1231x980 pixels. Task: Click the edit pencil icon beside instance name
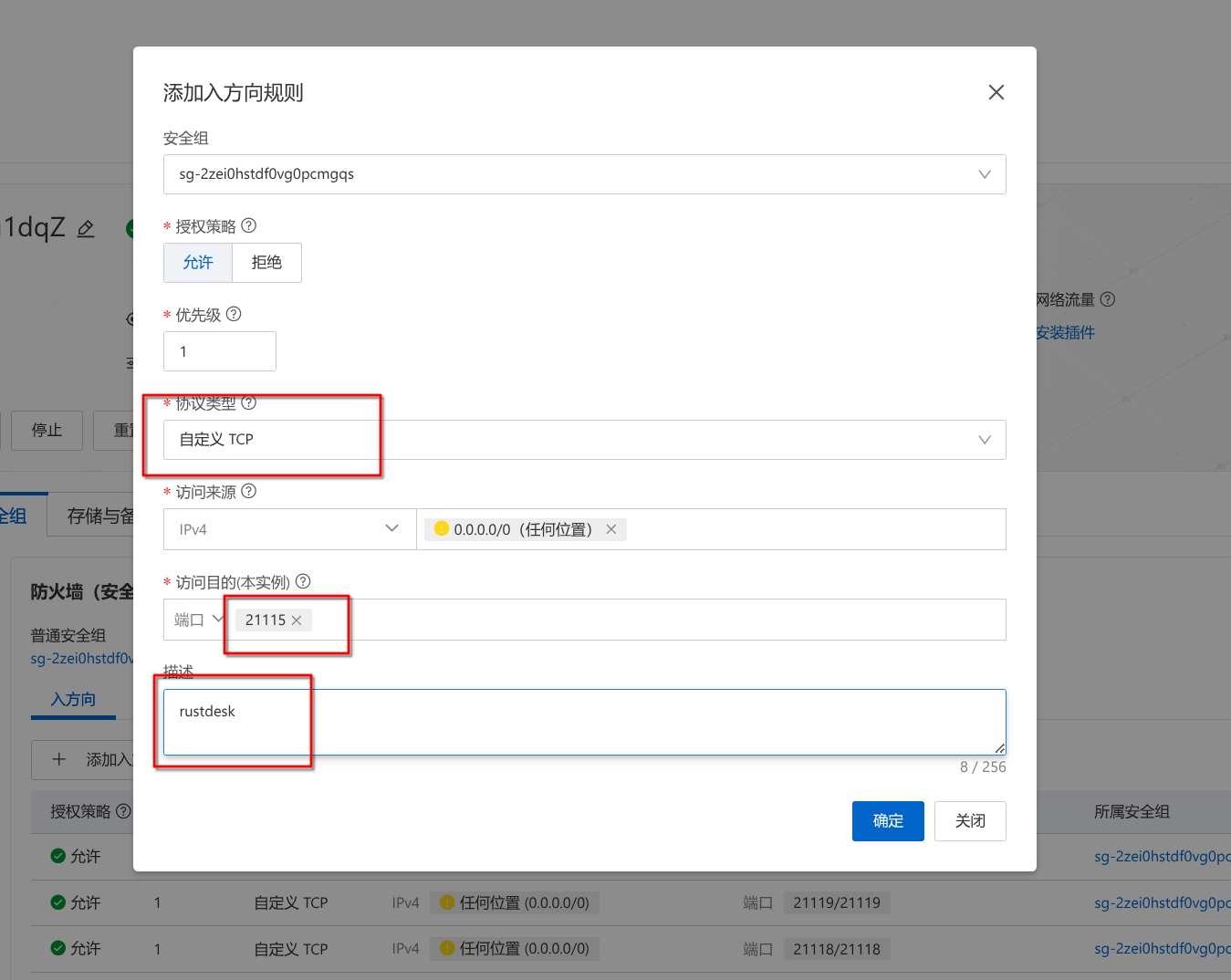[86, 228]
